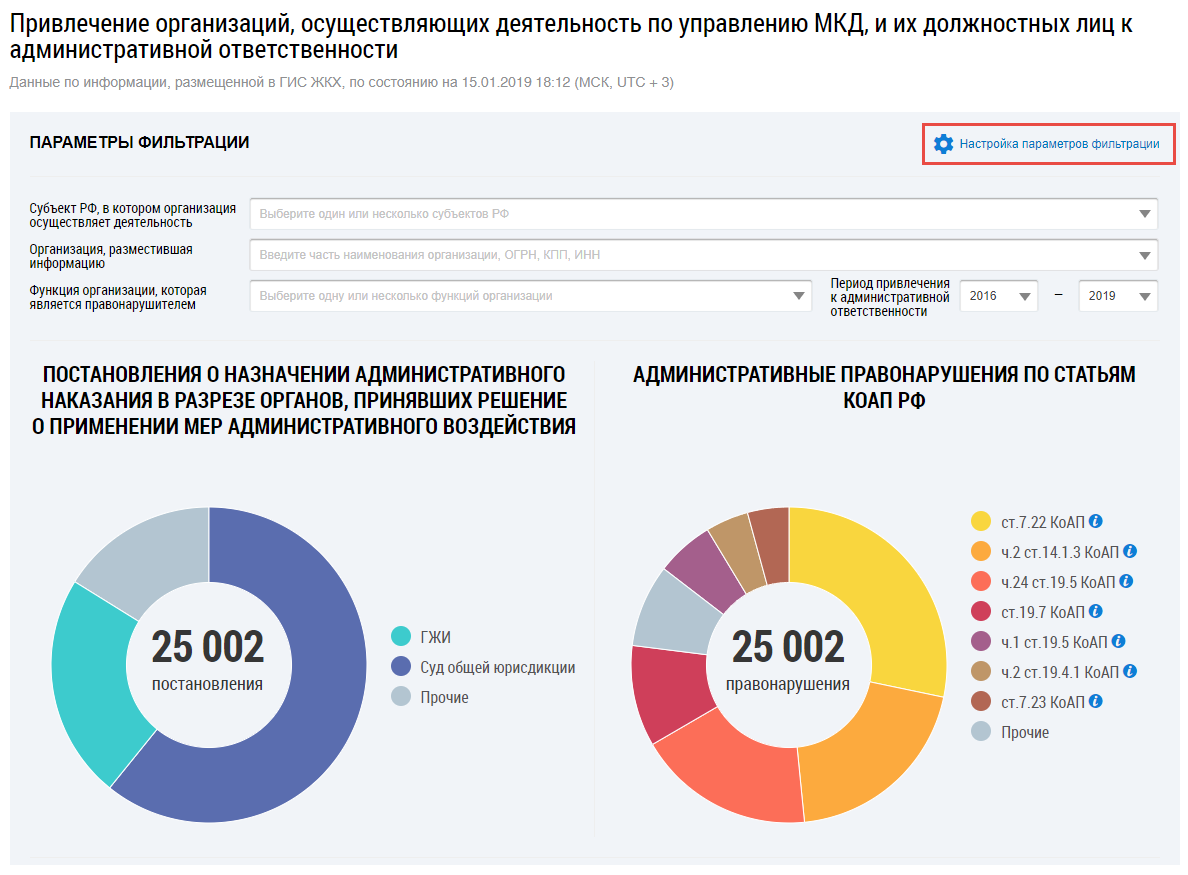Open info icon beside ч.2 ст.19.4.1 КоАП
The height and width of the screenshot is (875, 1188).
1130,671
